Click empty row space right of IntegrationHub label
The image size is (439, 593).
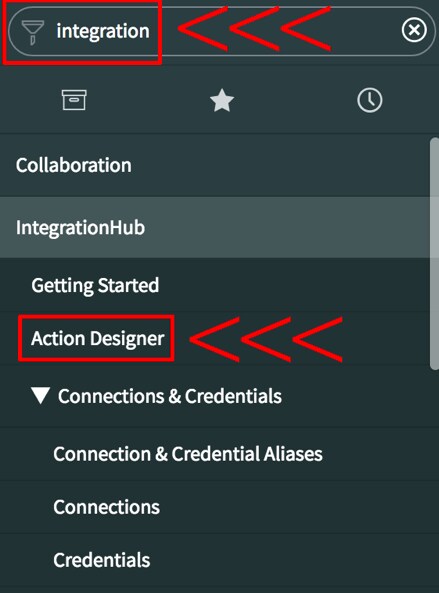(x=287, y=227)
